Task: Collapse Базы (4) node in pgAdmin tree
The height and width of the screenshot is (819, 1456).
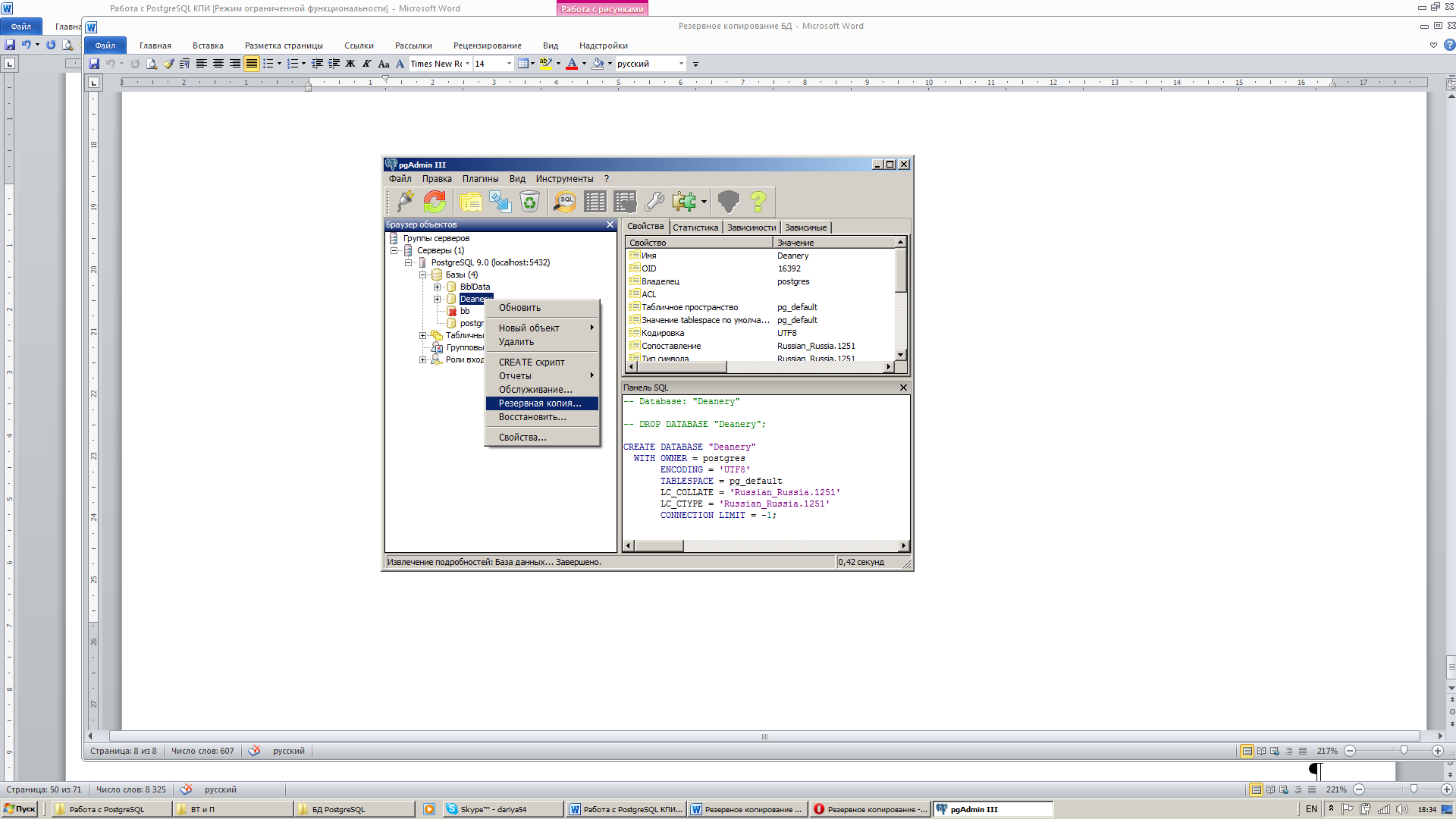Action: tap(422, 275)
